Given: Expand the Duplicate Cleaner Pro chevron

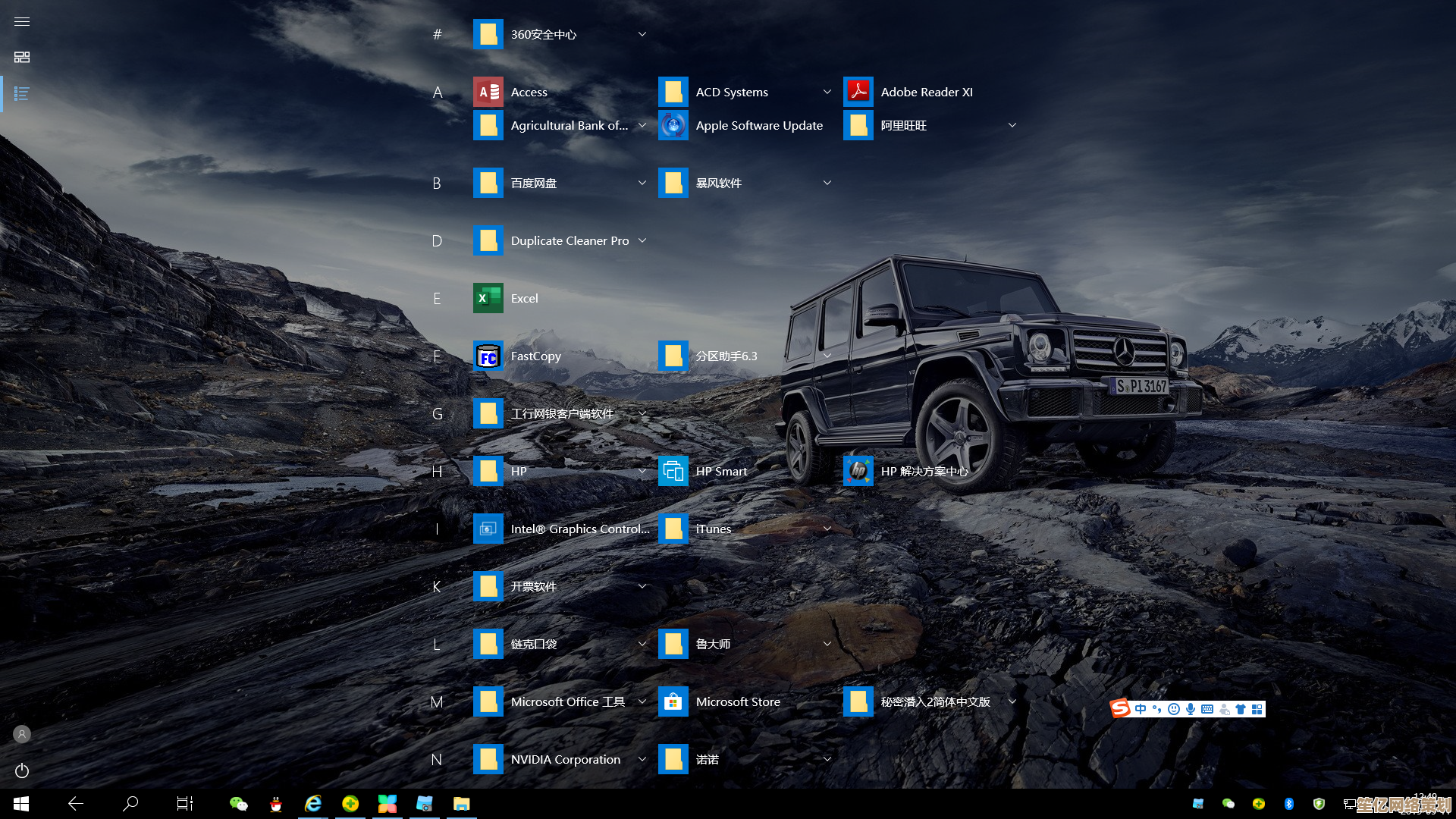Looking at the screenshot, I should 642,240.
